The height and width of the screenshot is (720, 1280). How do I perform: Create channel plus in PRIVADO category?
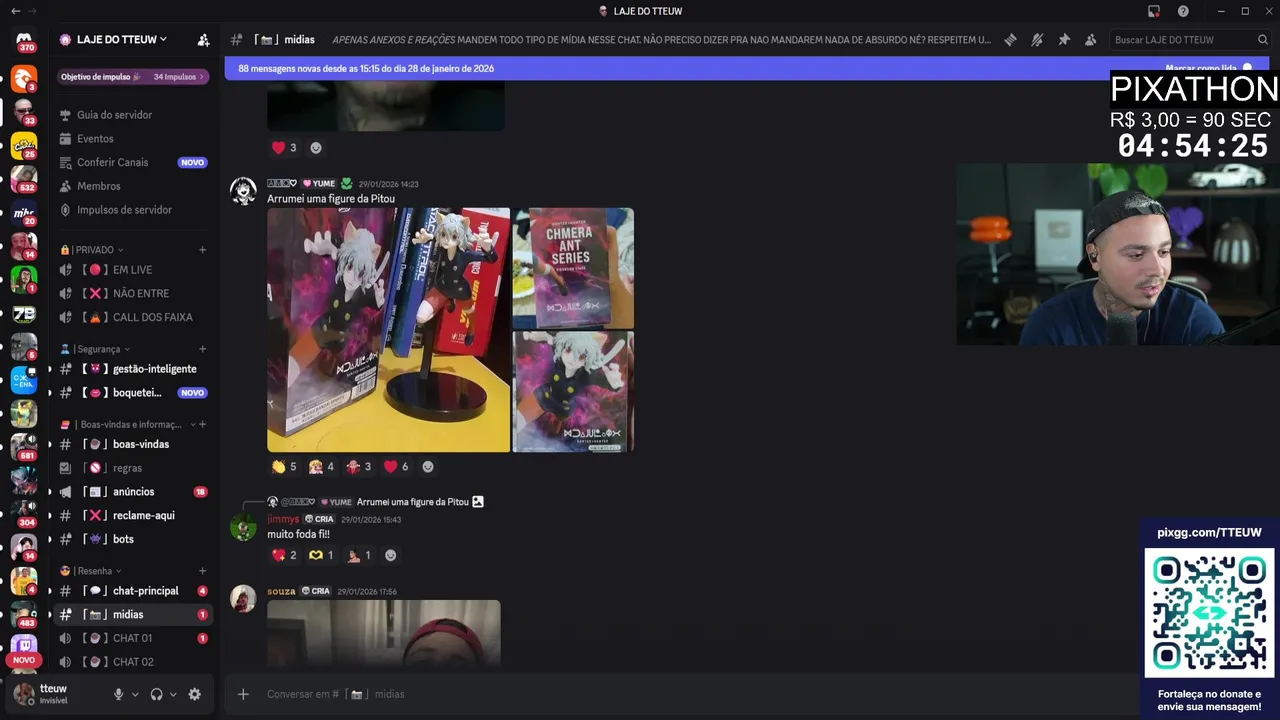pos(203,250)
